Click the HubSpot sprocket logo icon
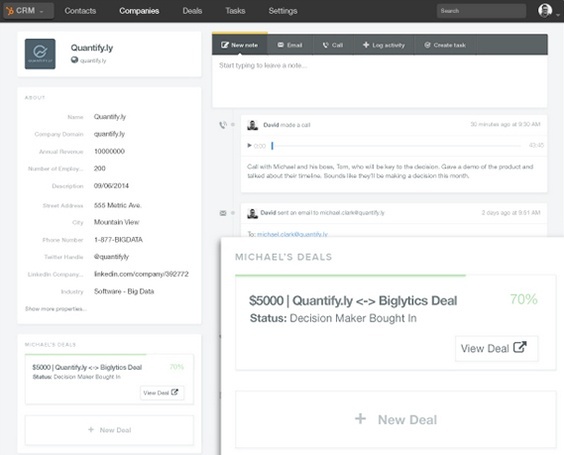The image size is (564, 455). pyautogui.click(x=10, y=11)
